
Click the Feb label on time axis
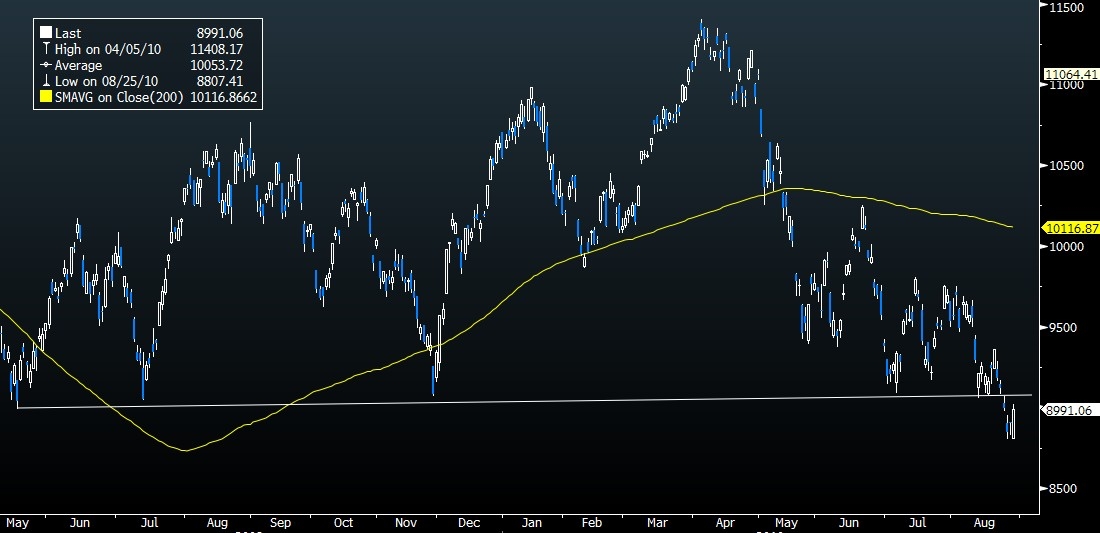point(590,522)
